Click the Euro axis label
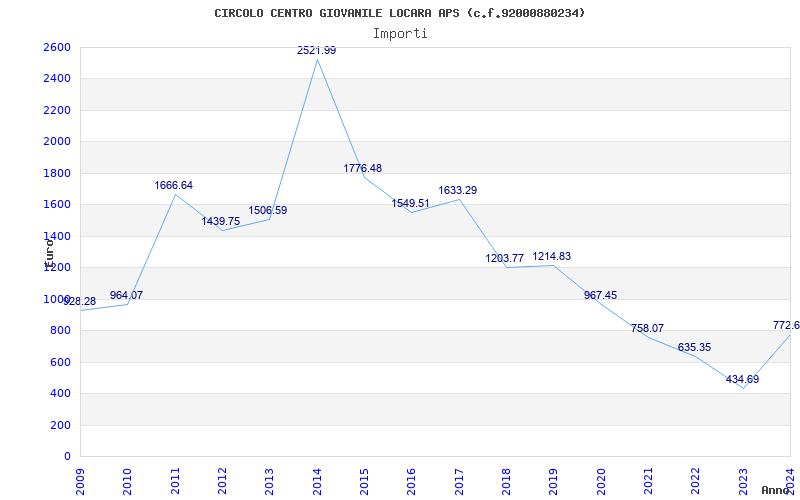Image resolution: width=800 pixels, height=500 pixels. point(49,253)
